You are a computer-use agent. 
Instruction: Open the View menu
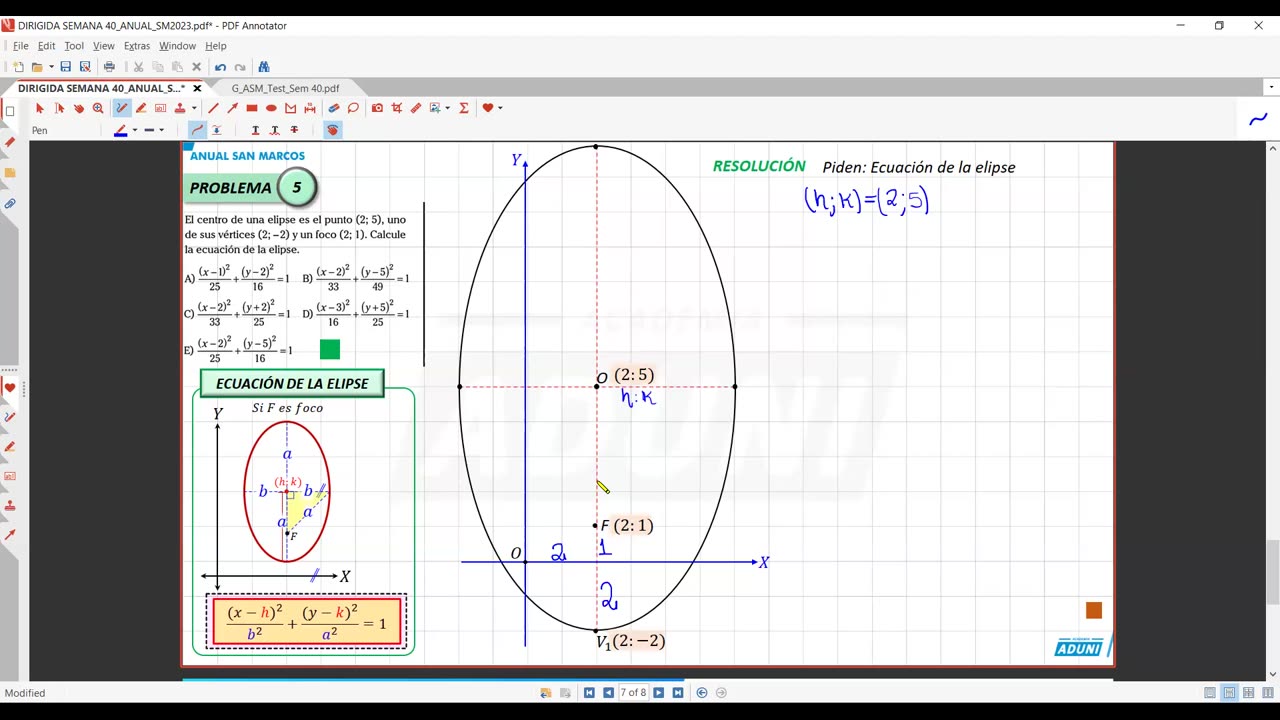pos(104,46)
